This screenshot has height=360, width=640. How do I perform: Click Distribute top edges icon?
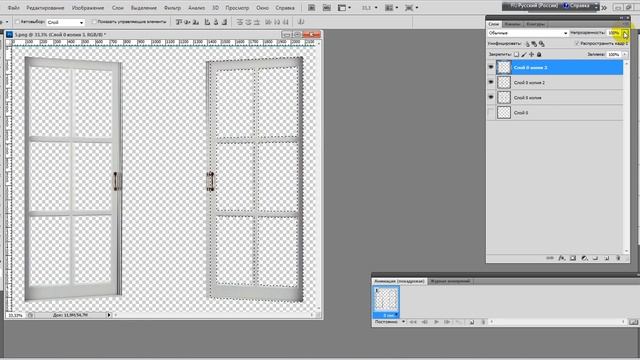coord(240,22)
